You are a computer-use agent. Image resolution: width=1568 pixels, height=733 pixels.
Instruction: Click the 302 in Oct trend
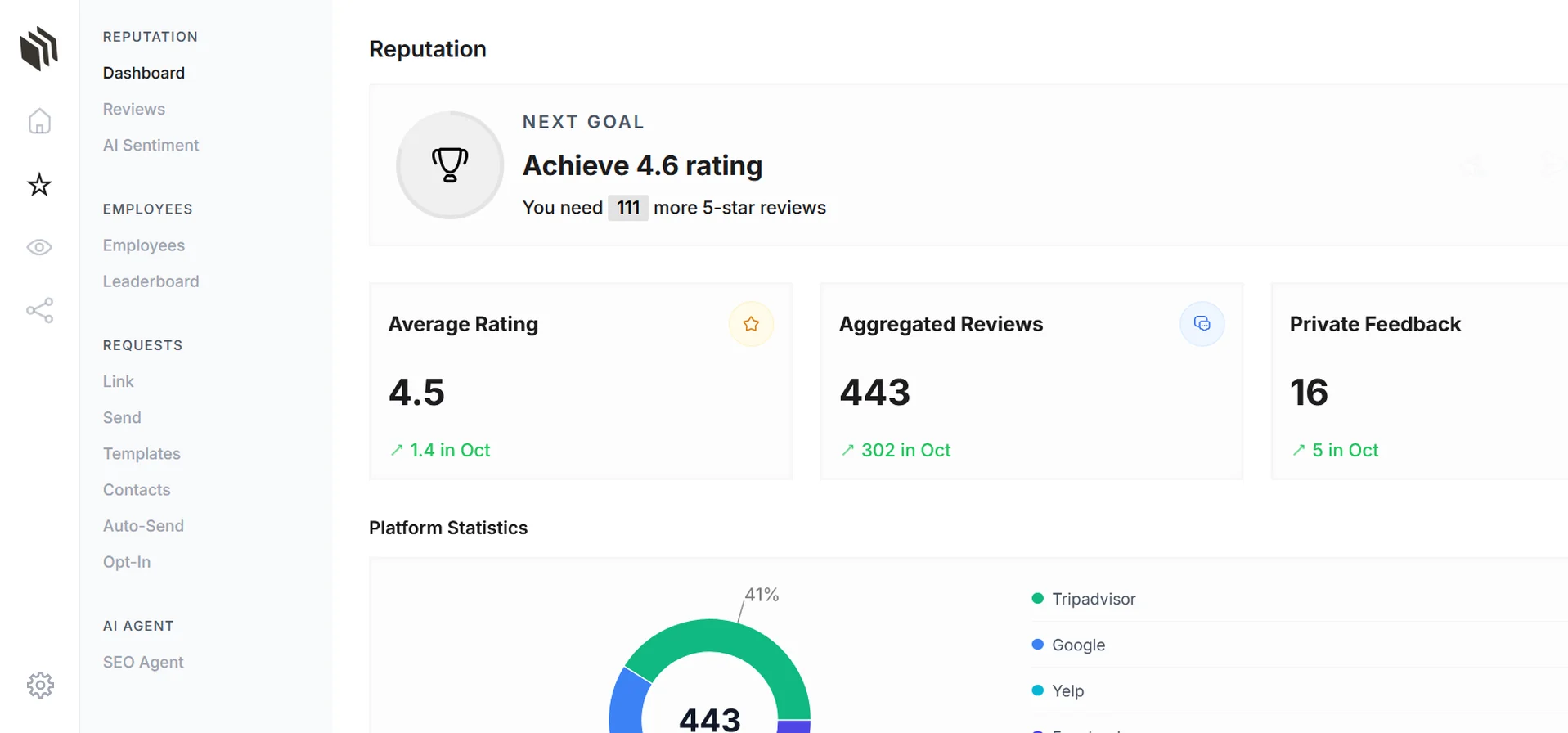pyautogui.click(x=896, y=450)
